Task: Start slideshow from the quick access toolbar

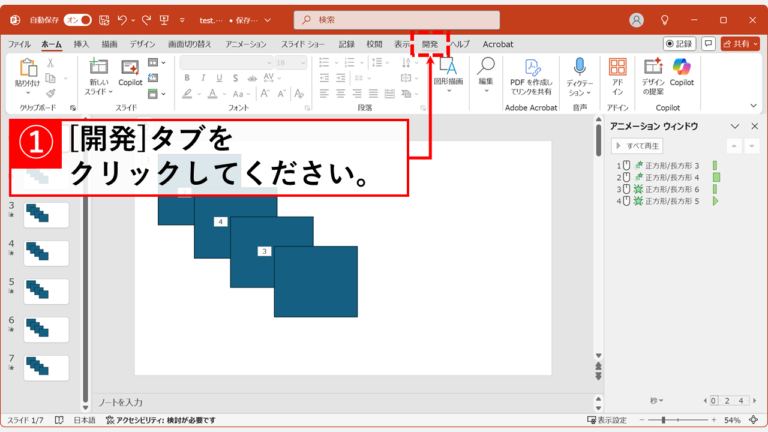Action: pos(164,20)
